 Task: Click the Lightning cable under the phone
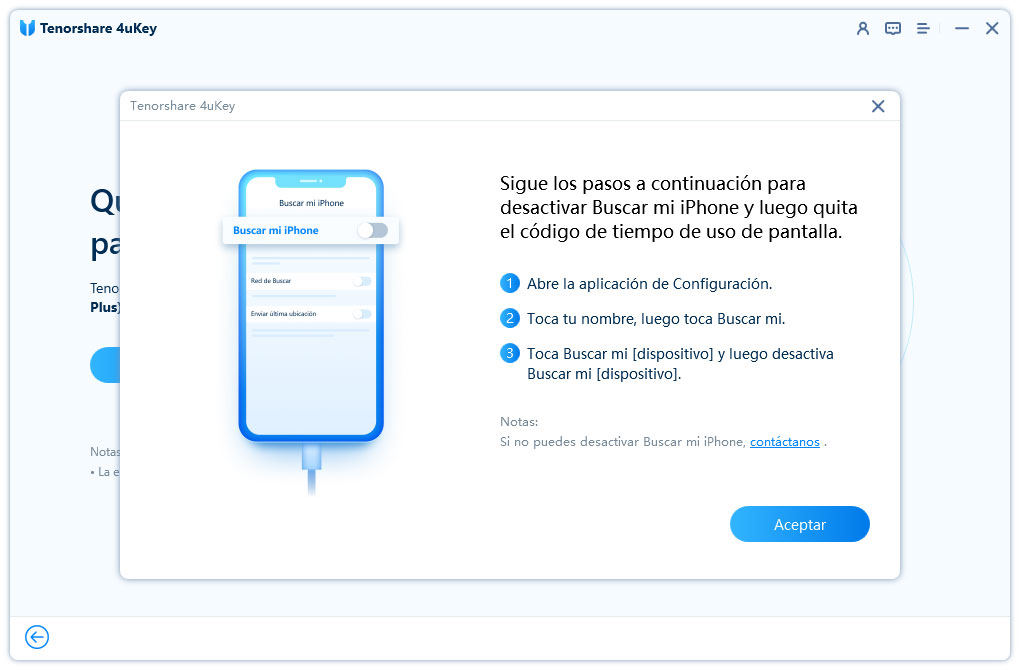click(311, 468)
